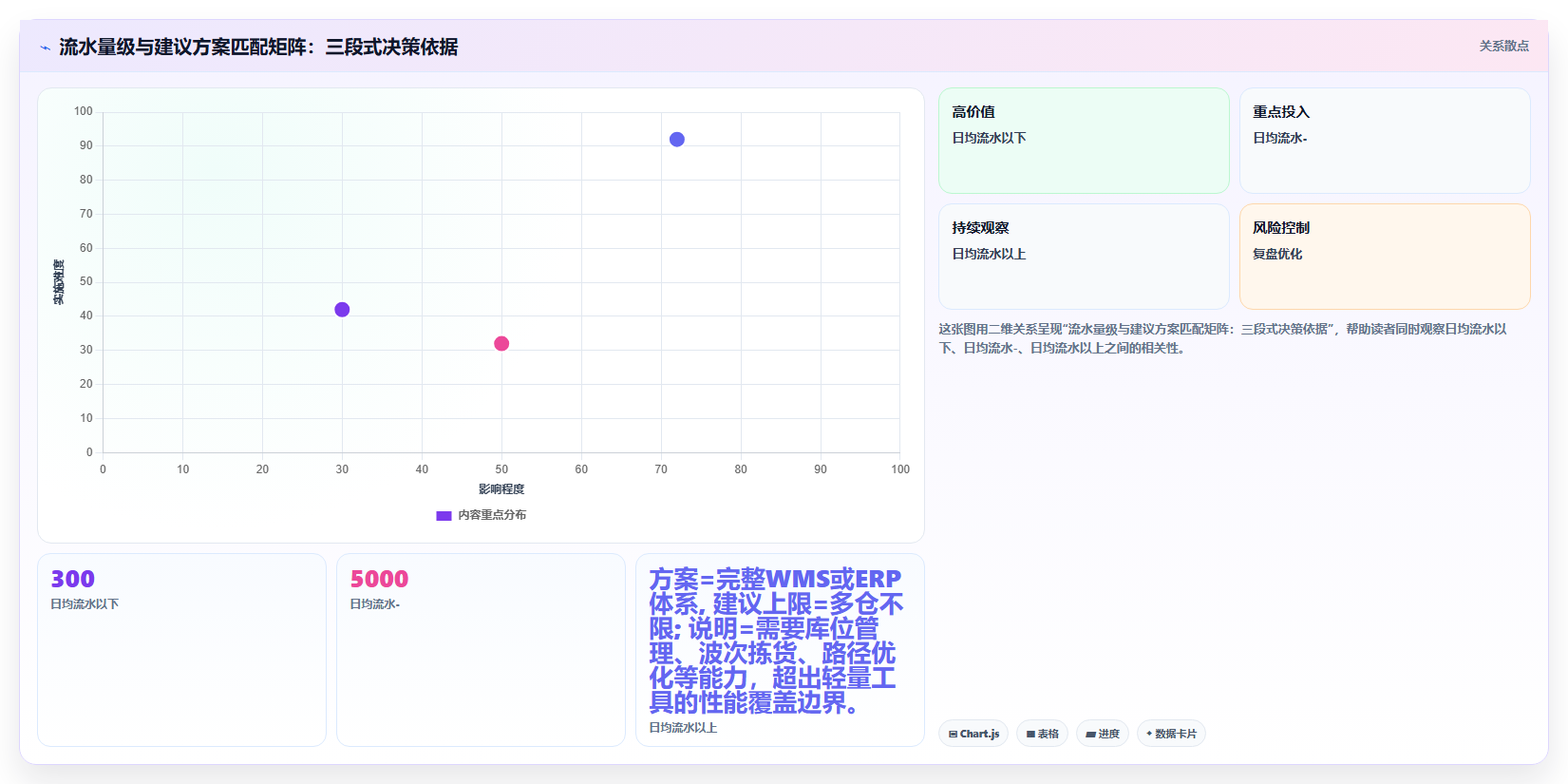The image size is (1568, 784).
Task: Click the 5000 stat value
Action: (379, 579)
